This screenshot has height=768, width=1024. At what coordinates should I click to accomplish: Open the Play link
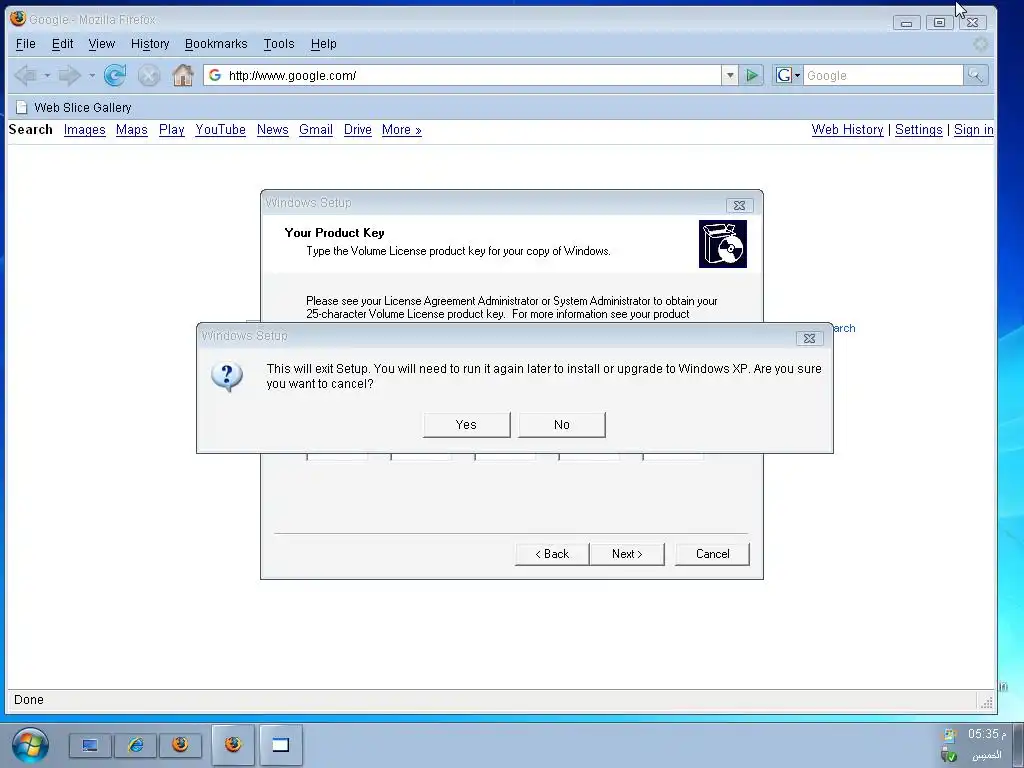point(171,130)
